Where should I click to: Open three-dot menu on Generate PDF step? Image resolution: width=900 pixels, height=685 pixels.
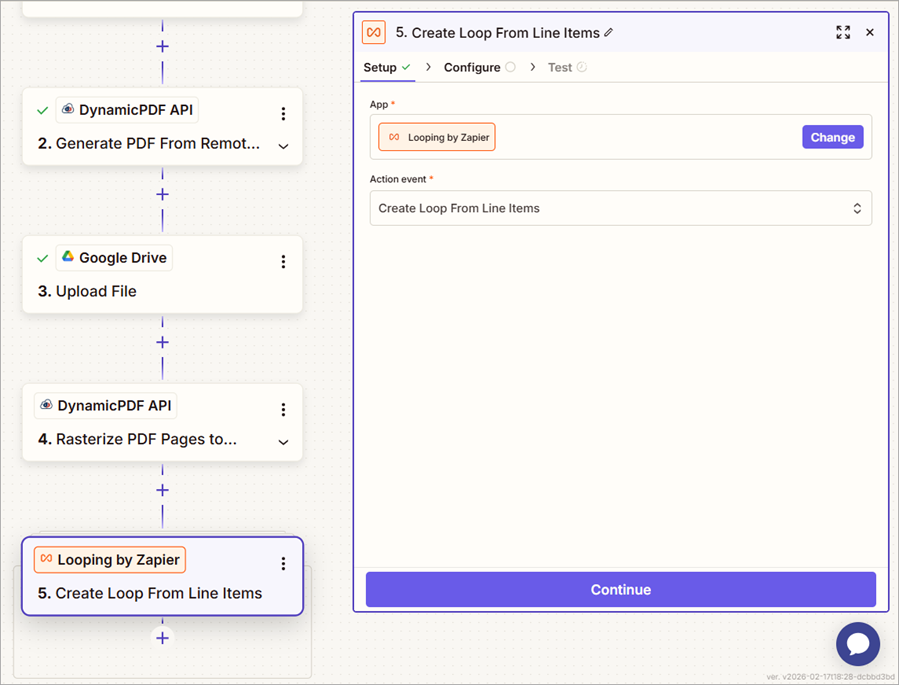(283, 114)
